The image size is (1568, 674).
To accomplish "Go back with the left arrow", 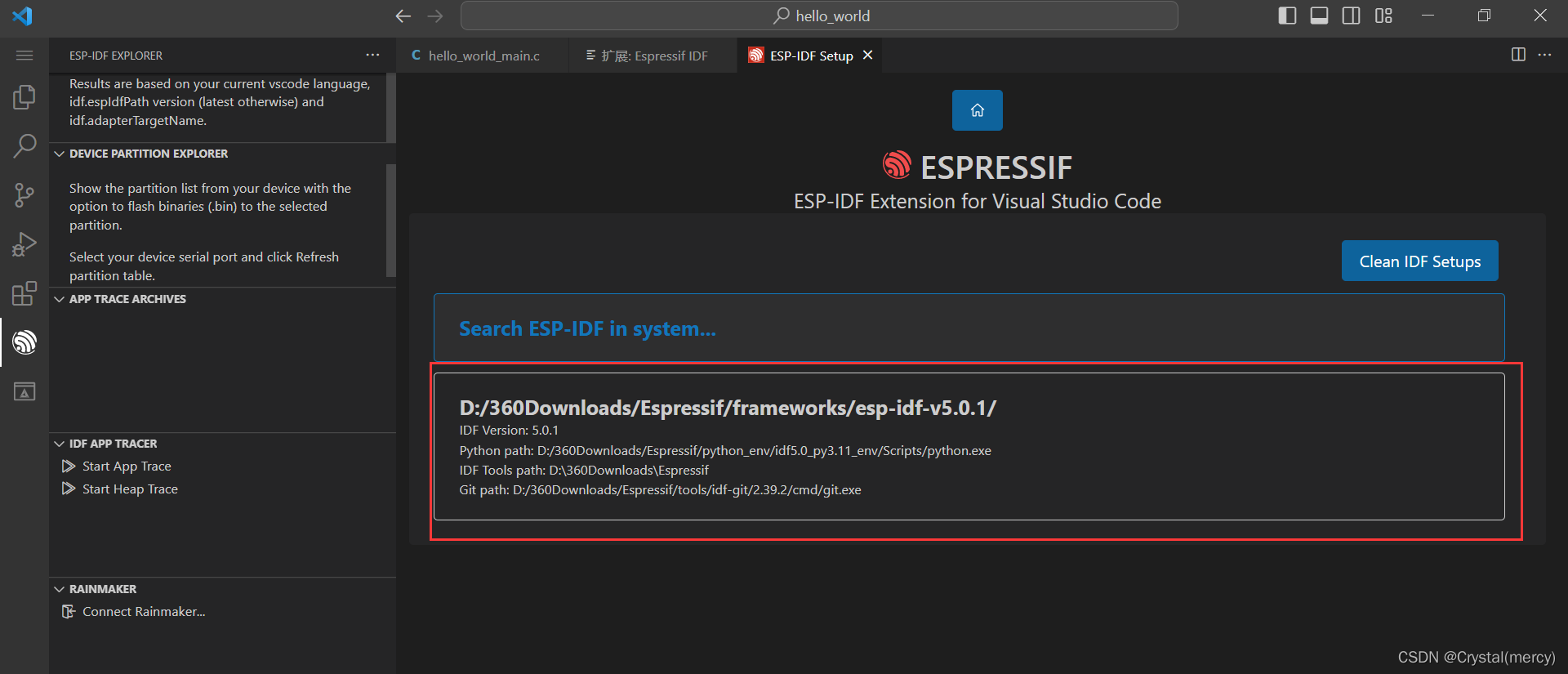I will tap(403, 16).
